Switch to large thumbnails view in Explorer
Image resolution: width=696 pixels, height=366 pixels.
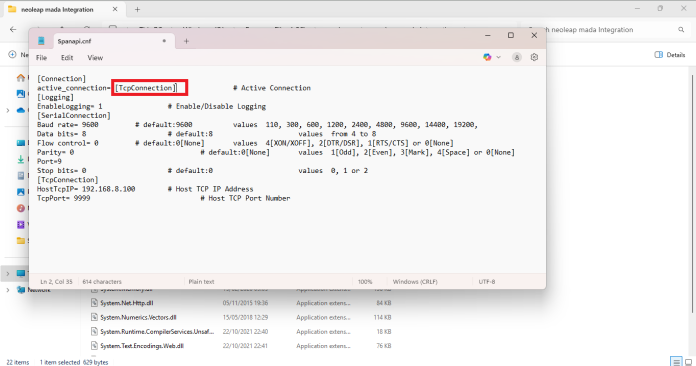[x=688, y=362]
